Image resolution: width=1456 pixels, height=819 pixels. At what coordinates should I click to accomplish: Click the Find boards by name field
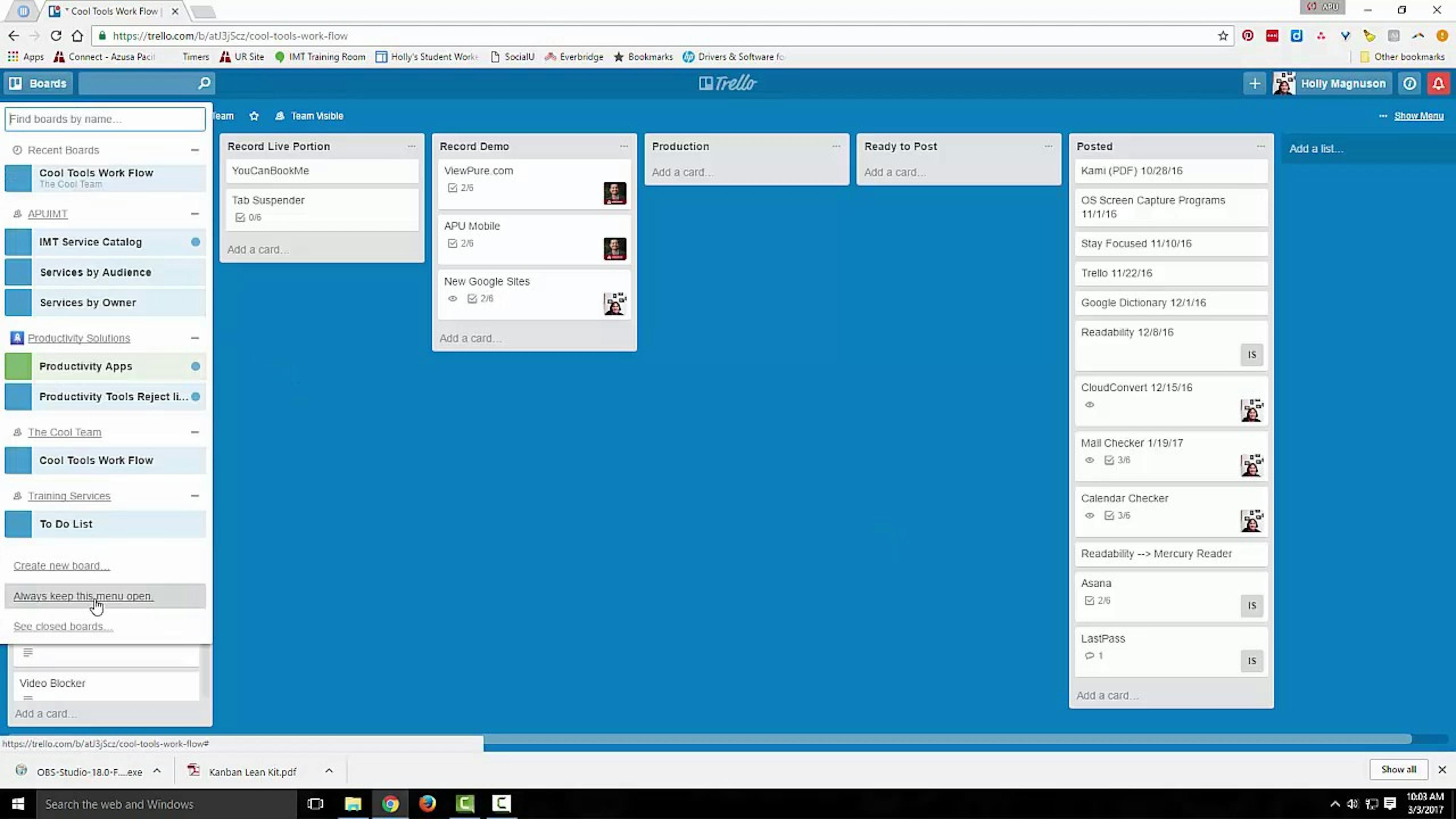[105, 119]
